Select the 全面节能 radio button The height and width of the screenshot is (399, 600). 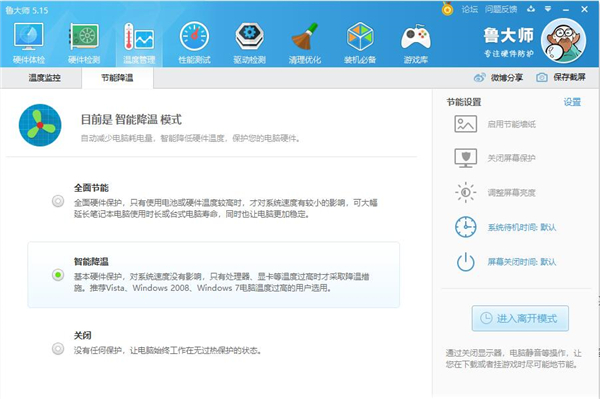coord(58,201)
